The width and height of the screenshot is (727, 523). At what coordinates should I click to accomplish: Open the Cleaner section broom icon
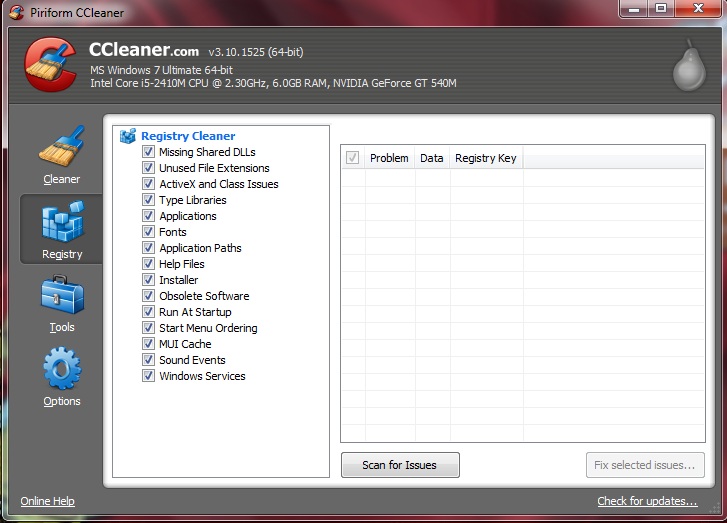tap(62, 146)
